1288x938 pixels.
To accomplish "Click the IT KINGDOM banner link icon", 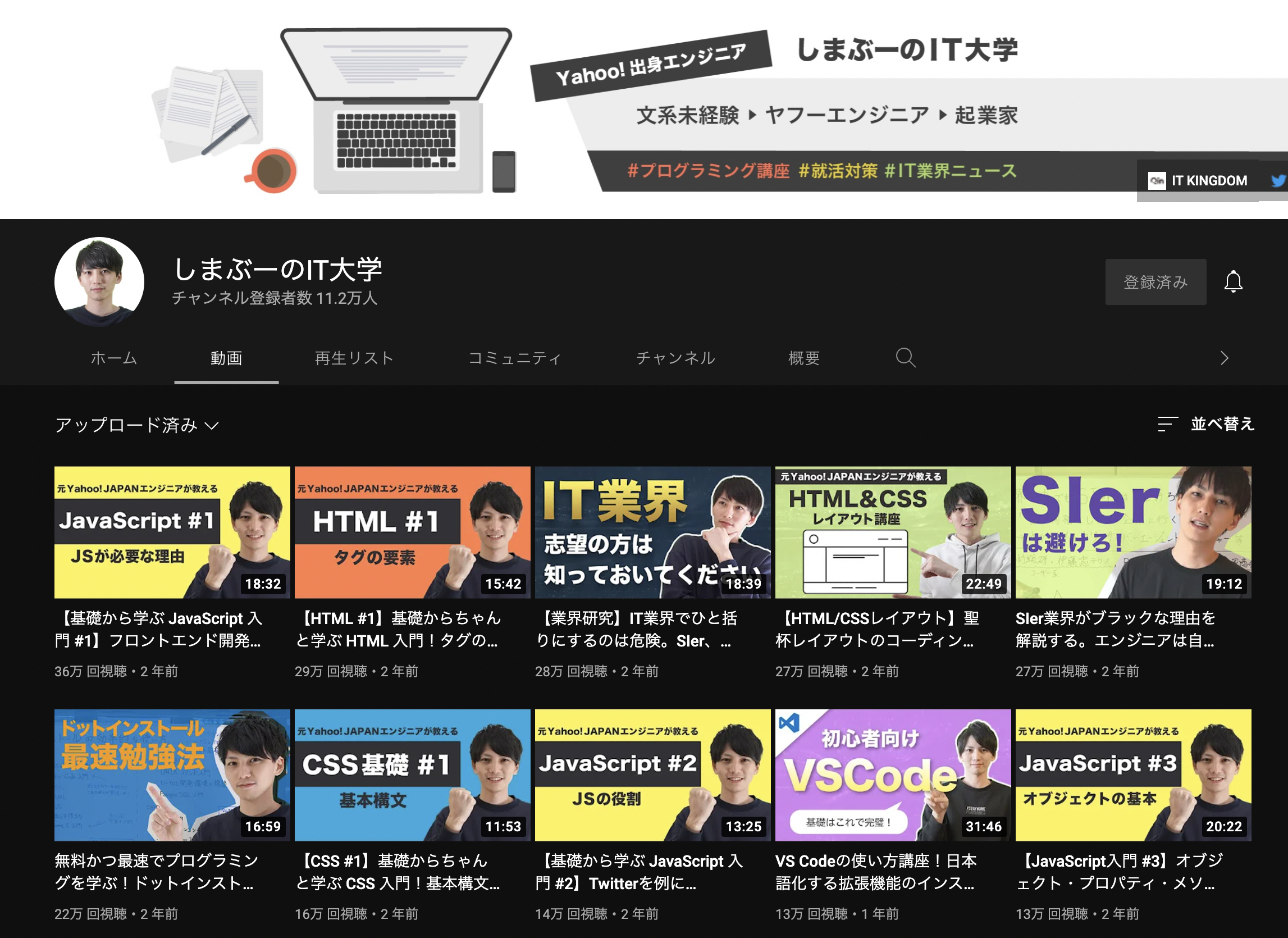I will [1158, 181].
